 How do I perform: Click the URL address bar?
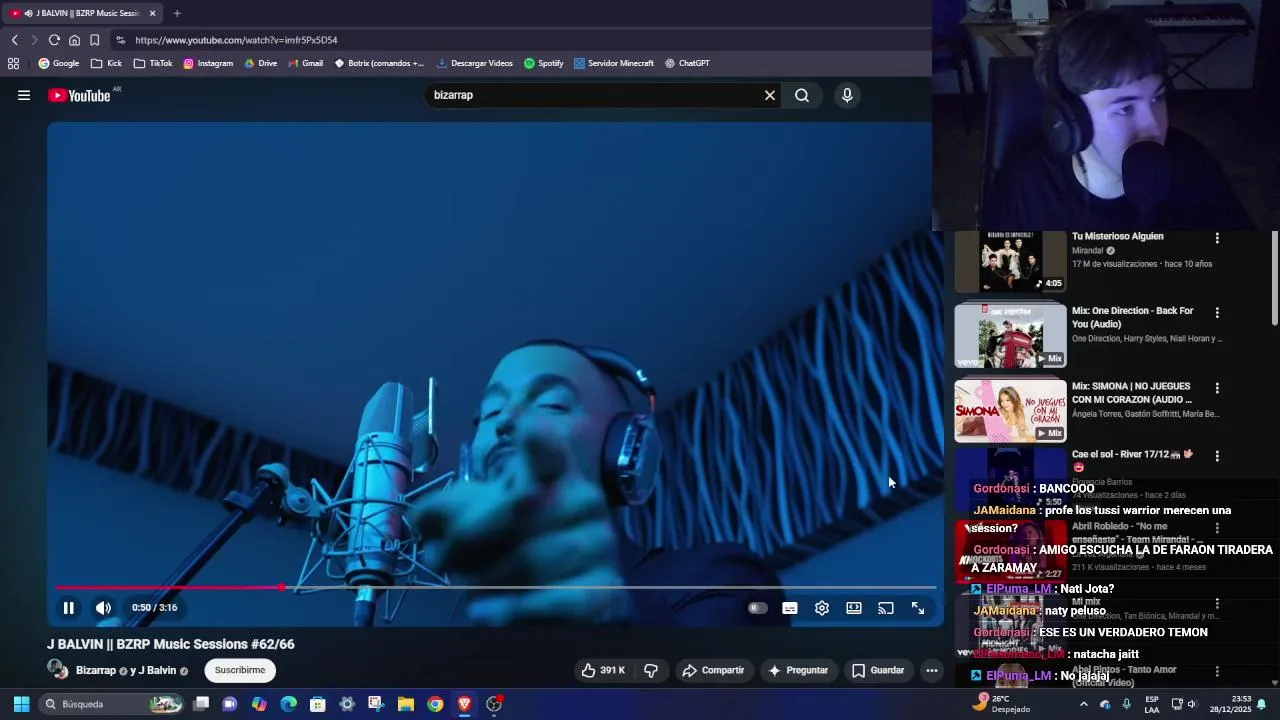pyautogui.click(x=520, y=40)
